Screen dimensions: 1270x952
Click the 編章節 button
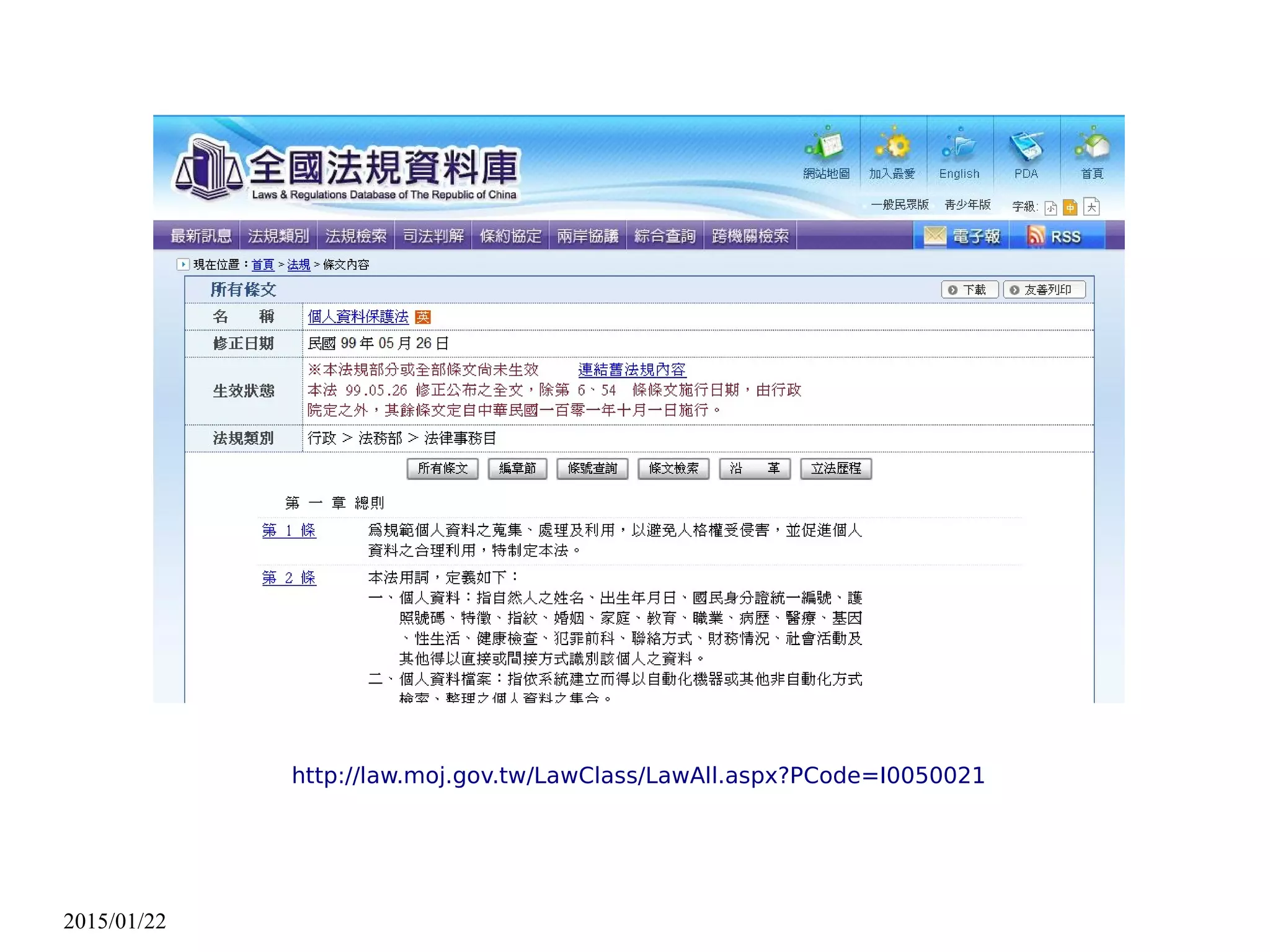tap(517, 469)
